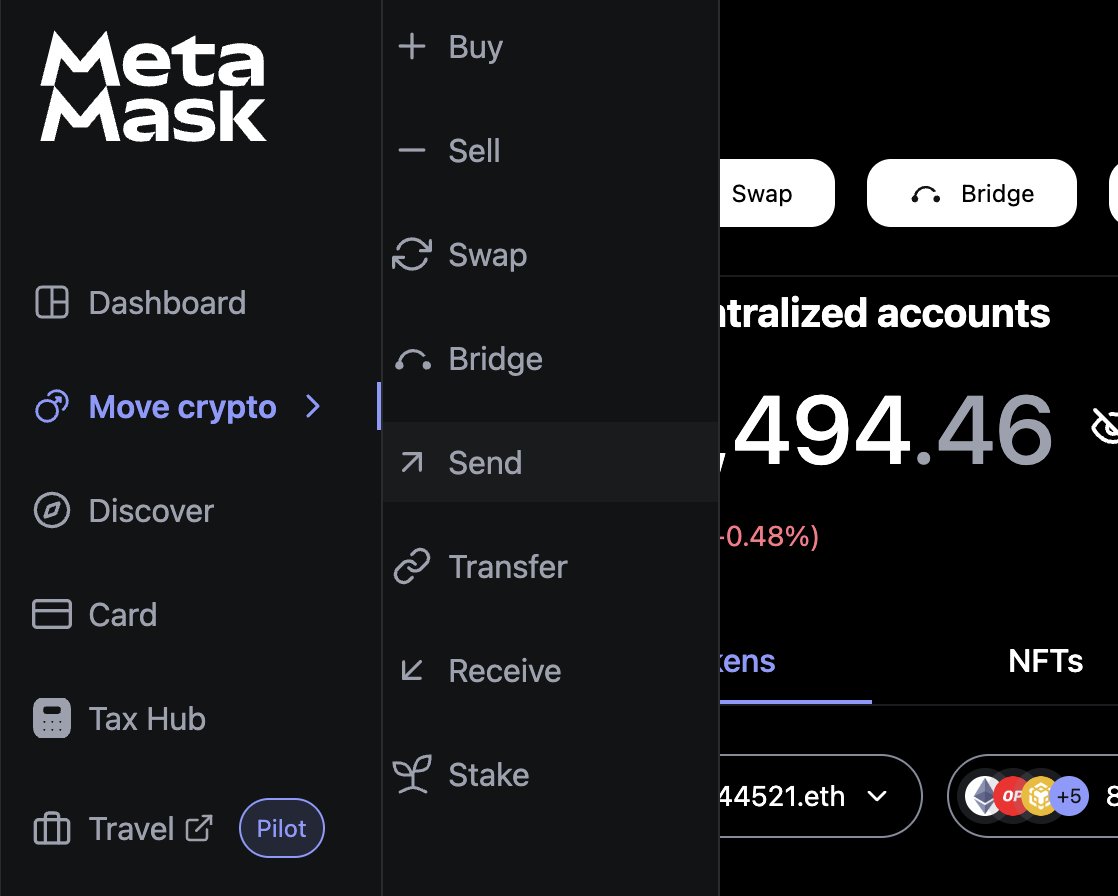The image size is (1118, 896).
Task: Click the Transfer chain-link icon
Action: point(412,567)
